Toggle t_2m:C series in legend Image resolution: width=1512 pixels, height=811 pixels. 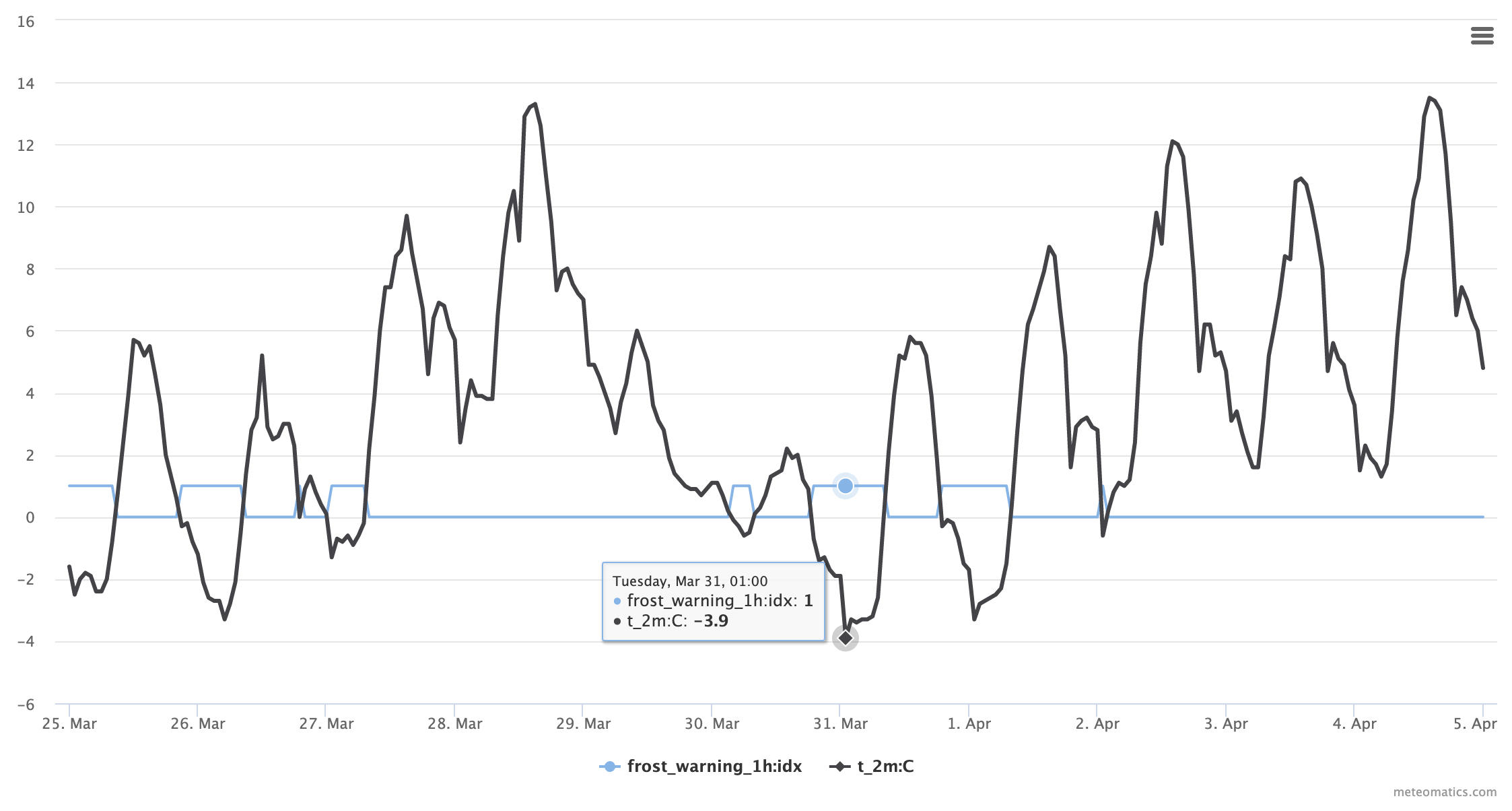pyautogui.click(x=871, y=767)
